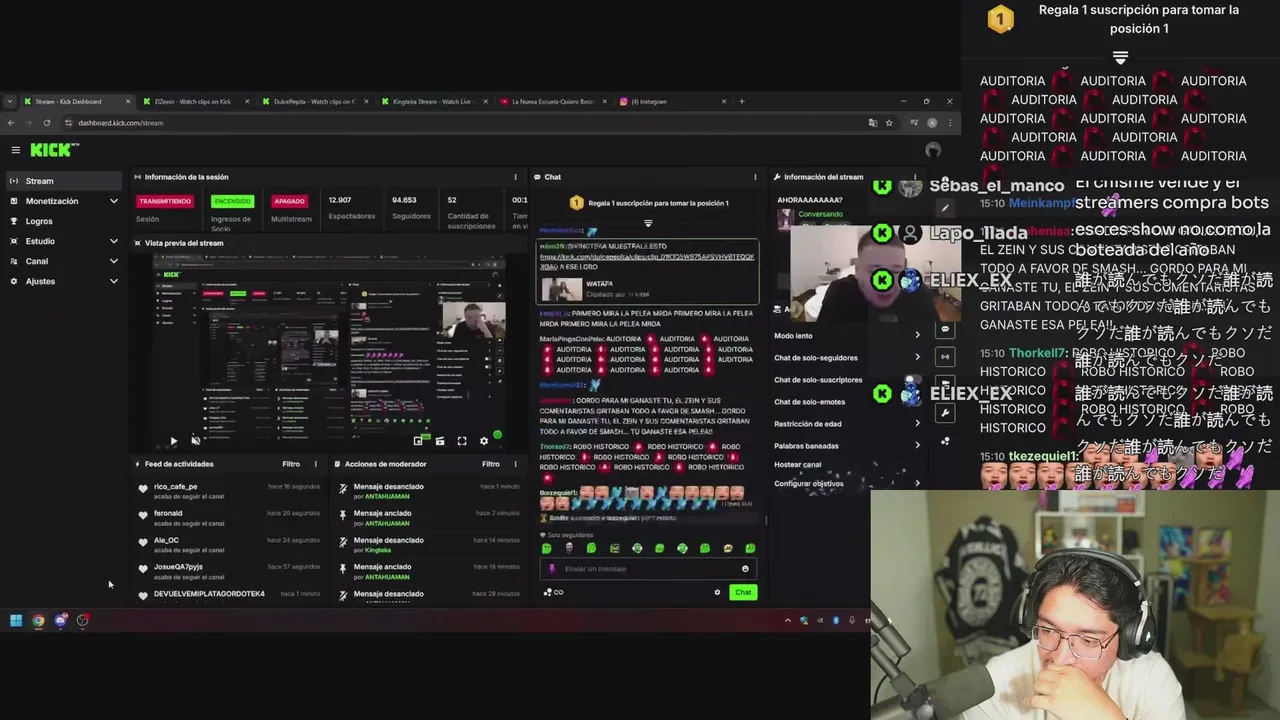Go back in the browser
This screenshot has height=720, width=1280.
pyautogui.click(x=11, y=123)
